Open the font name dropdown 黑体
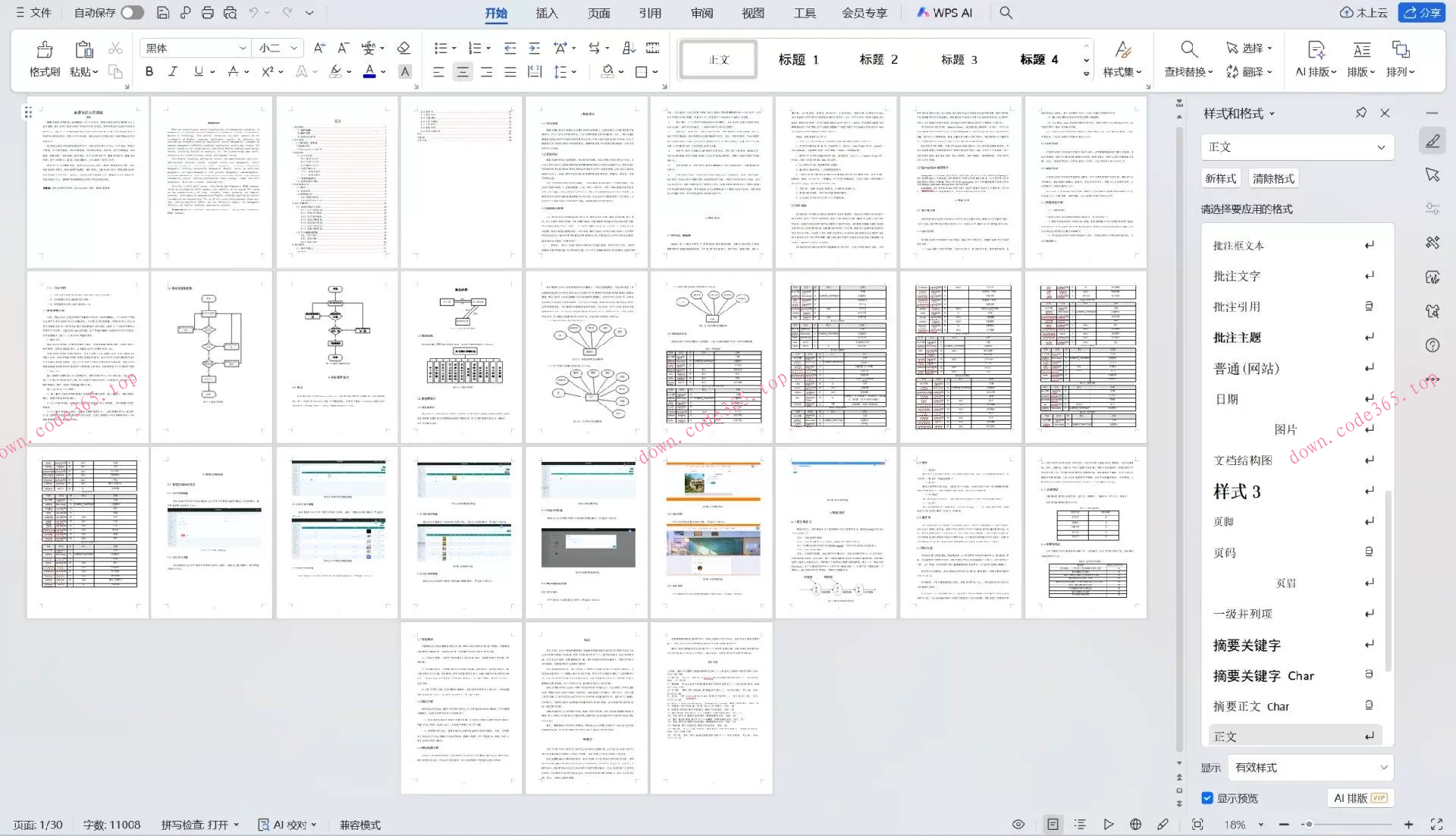 pos(243,48)
